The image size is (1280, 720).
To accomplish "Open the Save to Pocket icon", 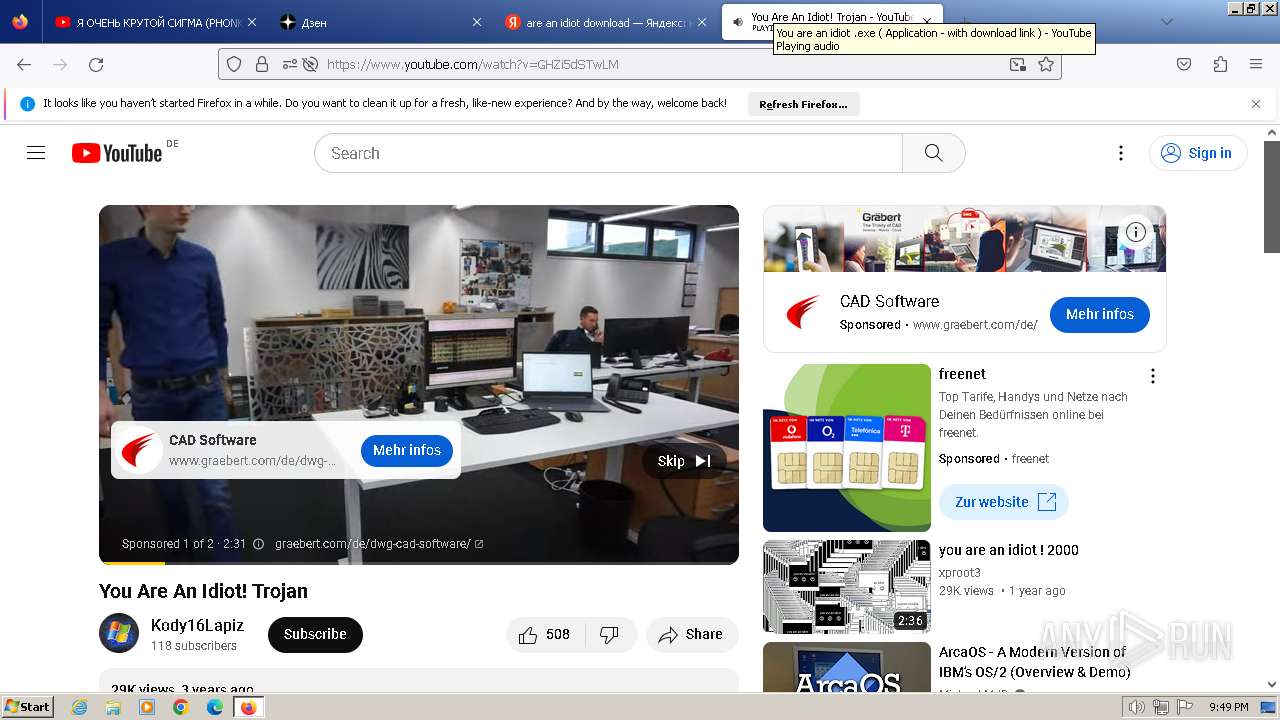I will point(1184,64).
